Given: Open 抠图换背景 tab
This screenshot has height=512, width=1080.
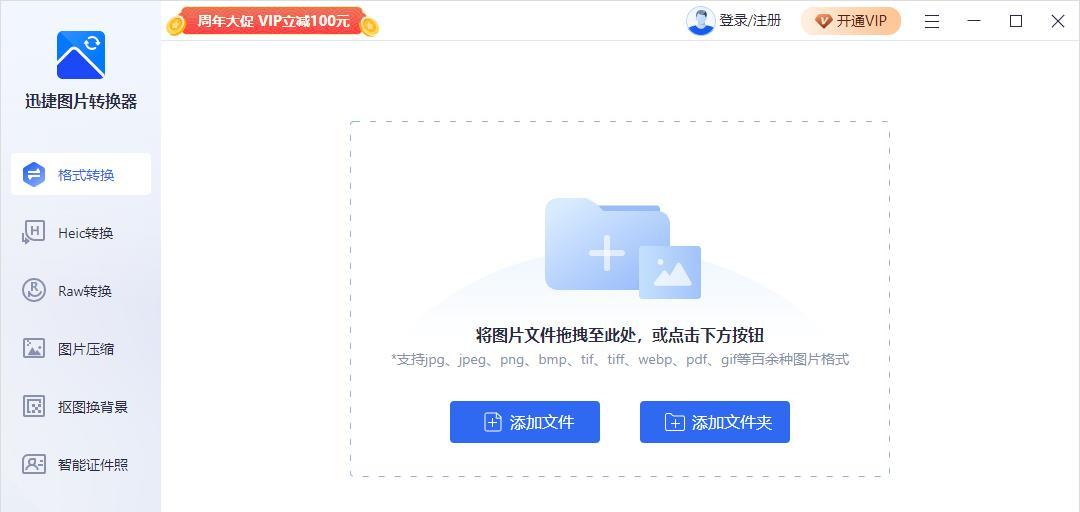Looking at the screenshot, I should tap(81, 407).
